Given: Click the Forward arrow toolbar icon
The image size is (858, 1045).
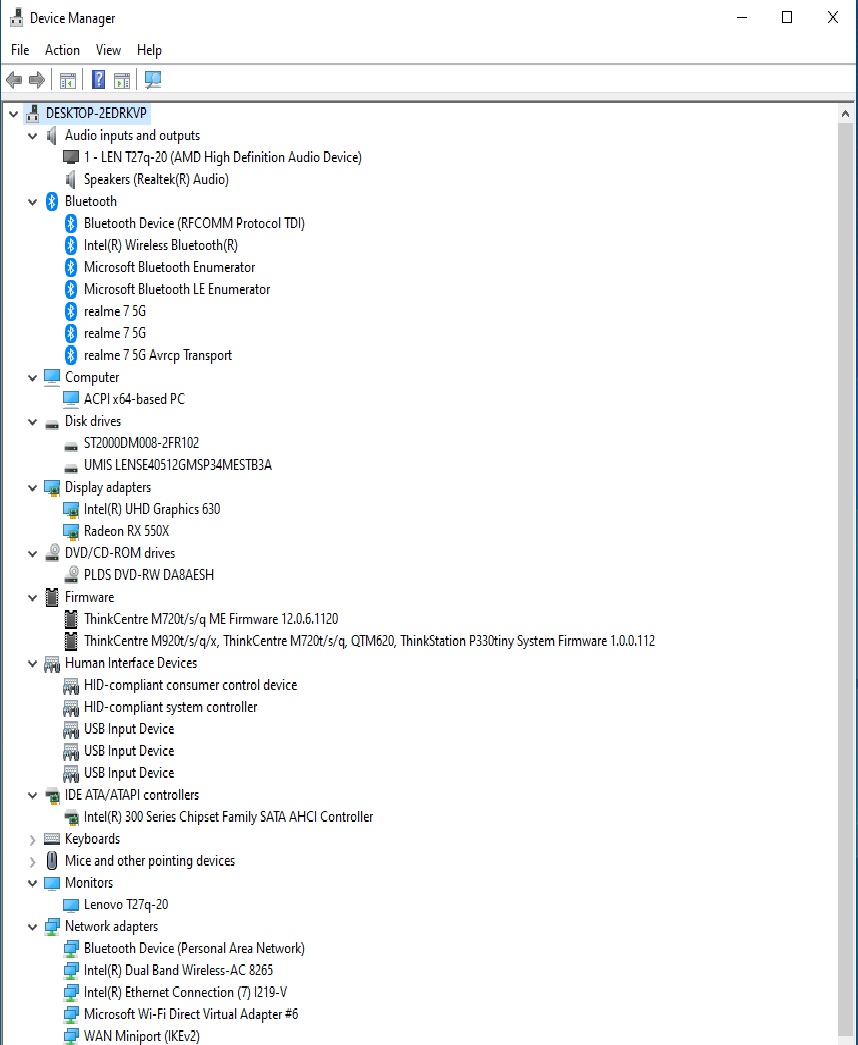Looking at the screenshot, I should point(37,80).
